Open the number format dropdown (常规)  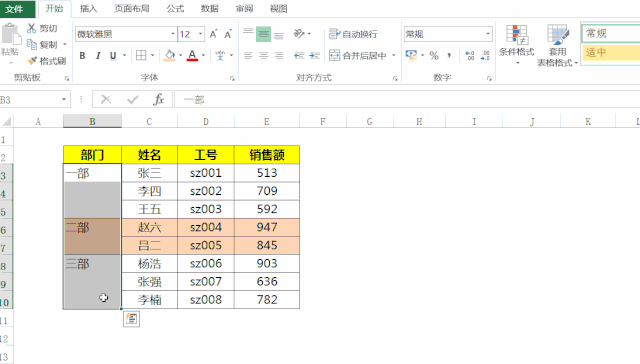pyautogui.click(x=488, y=34)
